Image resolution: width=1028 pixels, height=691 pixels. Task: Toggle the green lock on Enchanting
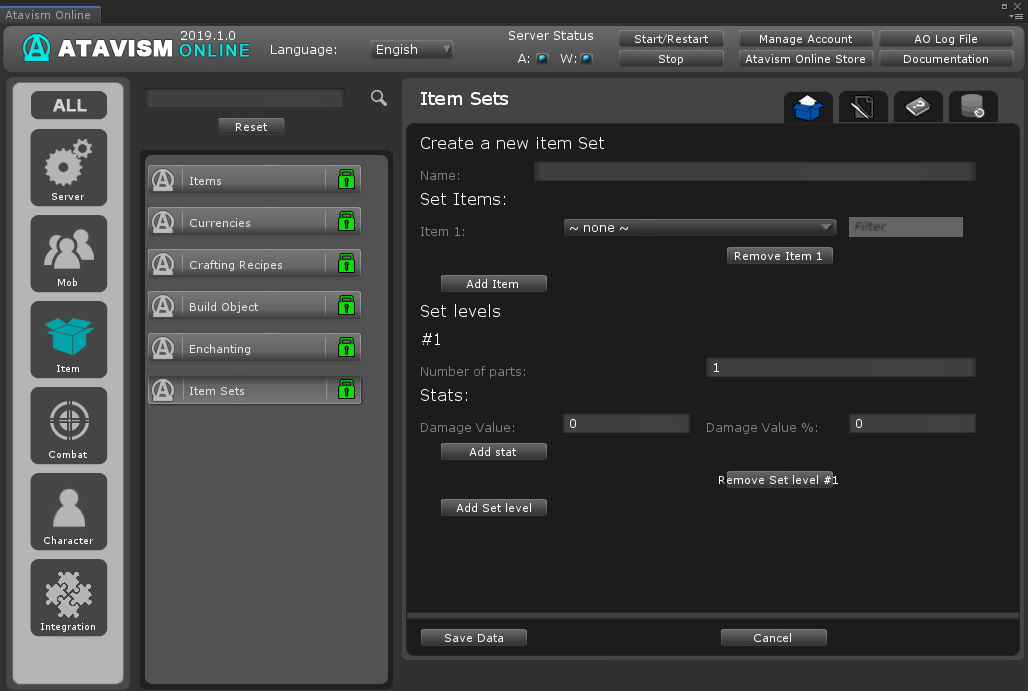point(346,348)
